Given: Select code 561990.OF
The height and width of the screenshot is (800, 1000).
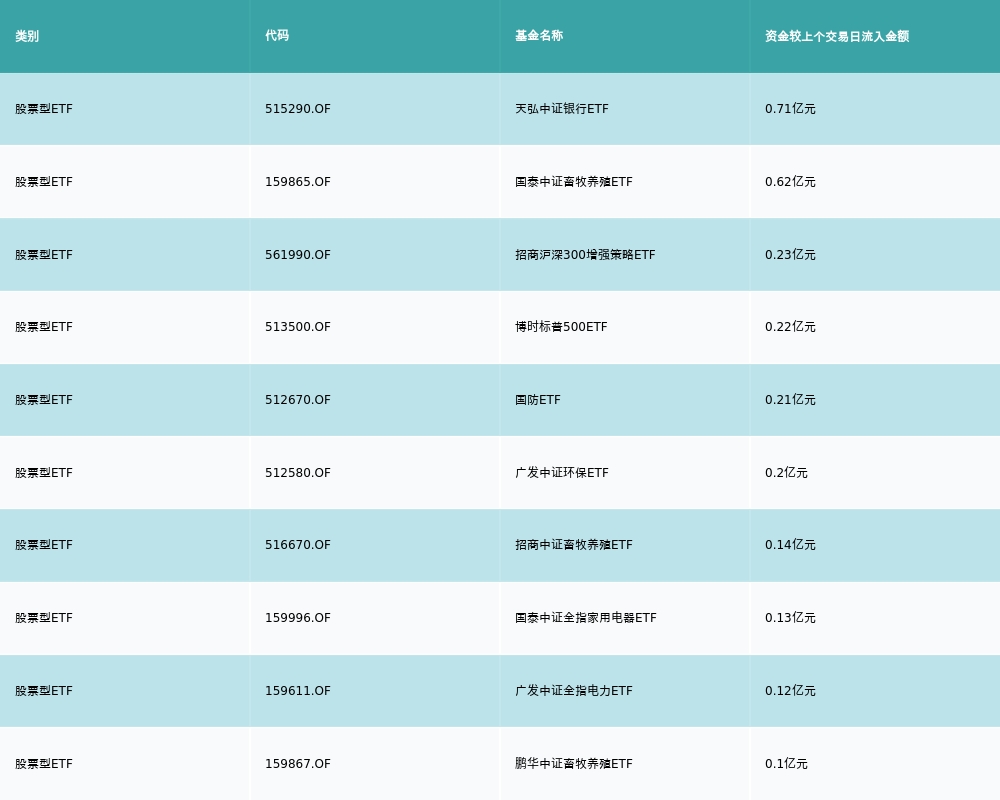Looking at the screenshot, I should click(298, 255).
